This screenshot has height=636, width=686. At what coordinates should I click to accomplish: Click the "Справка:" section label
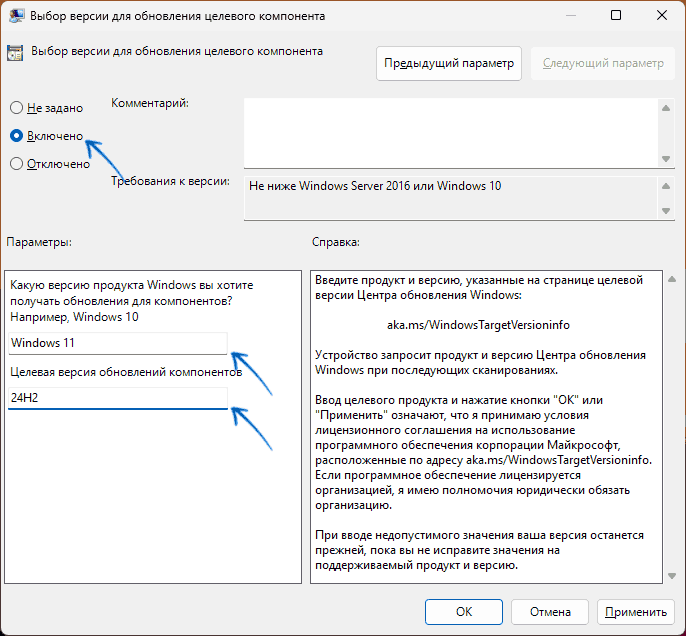(x=336, y=242)
